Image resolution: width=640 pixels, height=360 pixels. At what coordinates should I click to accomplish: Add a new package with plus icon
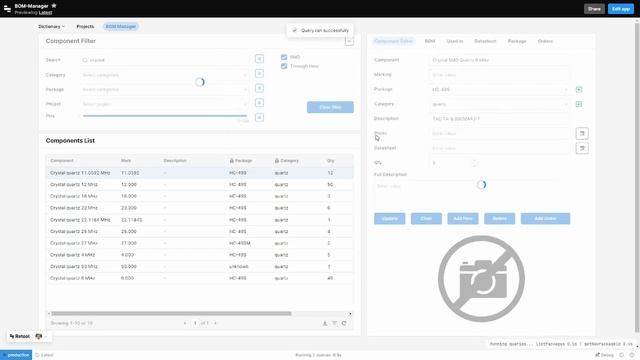[x=579, y=89]
